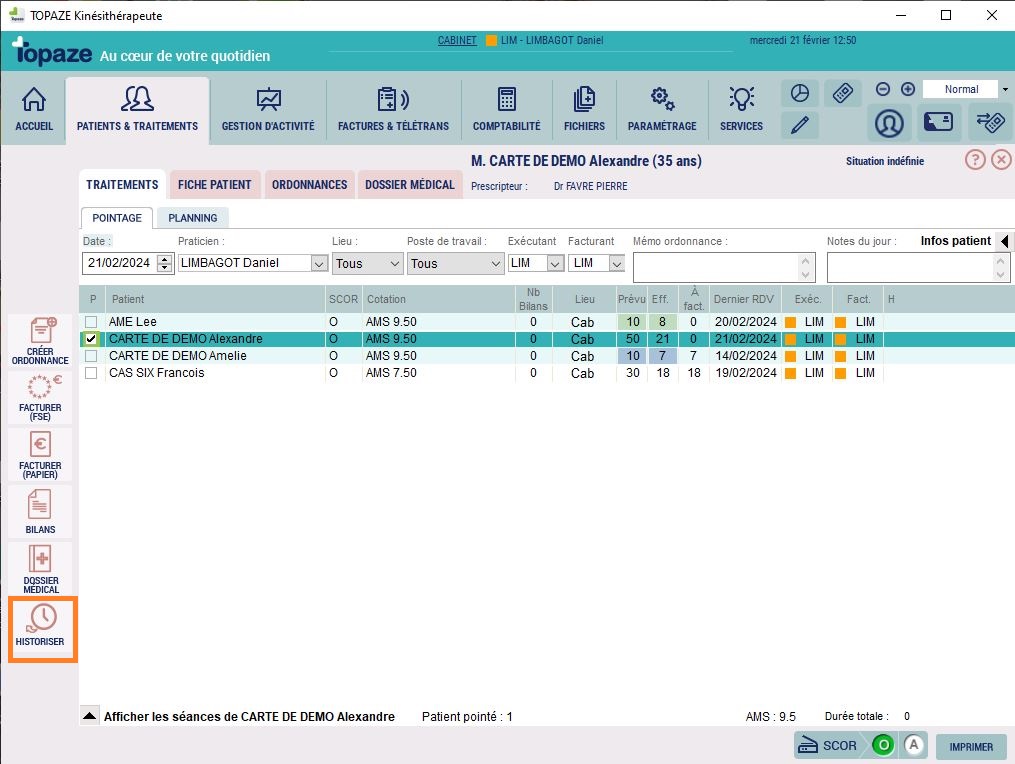Viewport: 1015px width, 764px height.
Task: Click the pie chart icon in top toolbar
Action: click(799, 93)
